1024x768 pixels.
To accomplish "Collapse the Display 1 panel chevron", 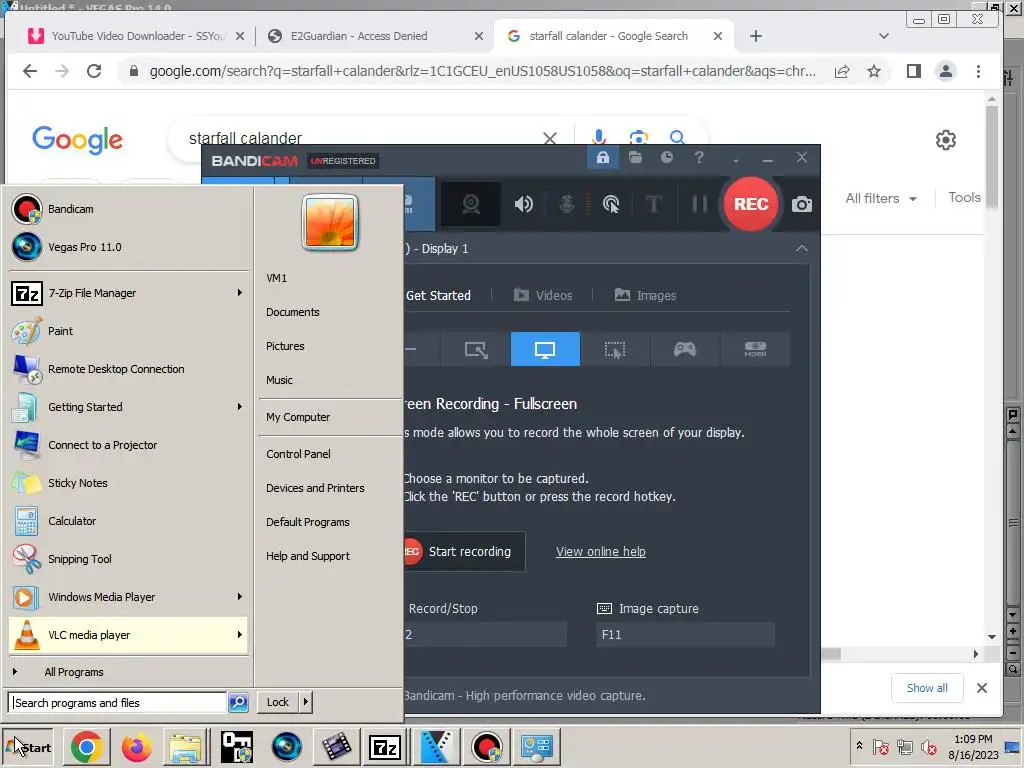I will point(801,249).
